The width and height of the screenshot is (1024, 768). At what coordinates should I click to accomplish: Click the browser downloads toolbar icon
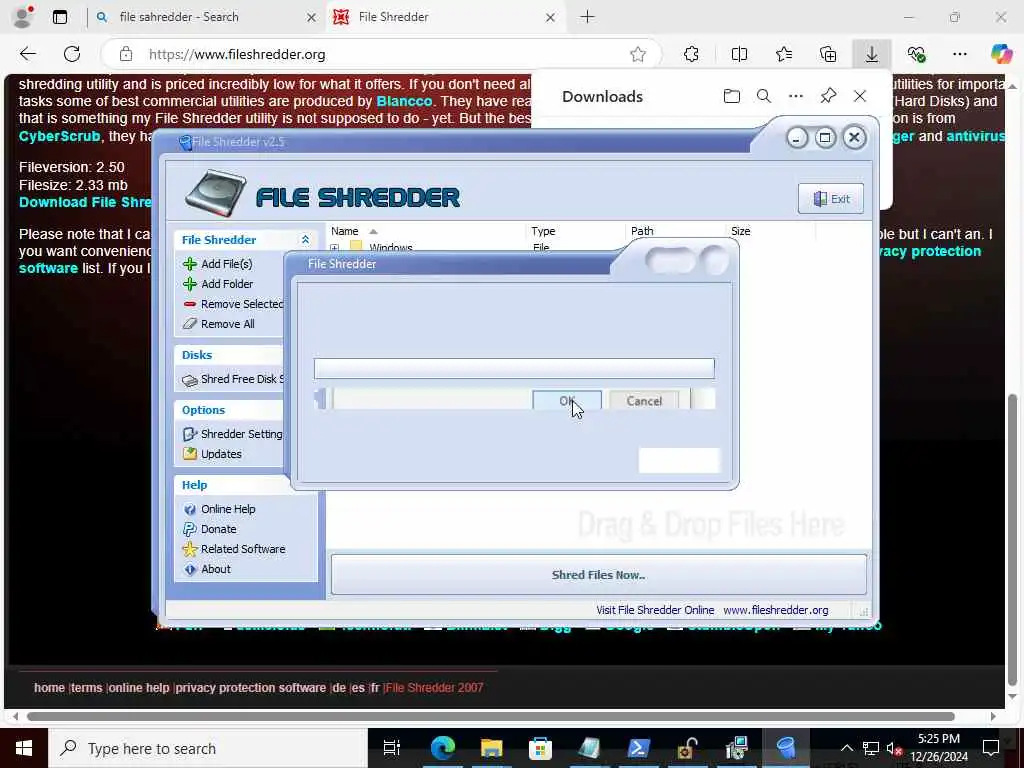872,54
